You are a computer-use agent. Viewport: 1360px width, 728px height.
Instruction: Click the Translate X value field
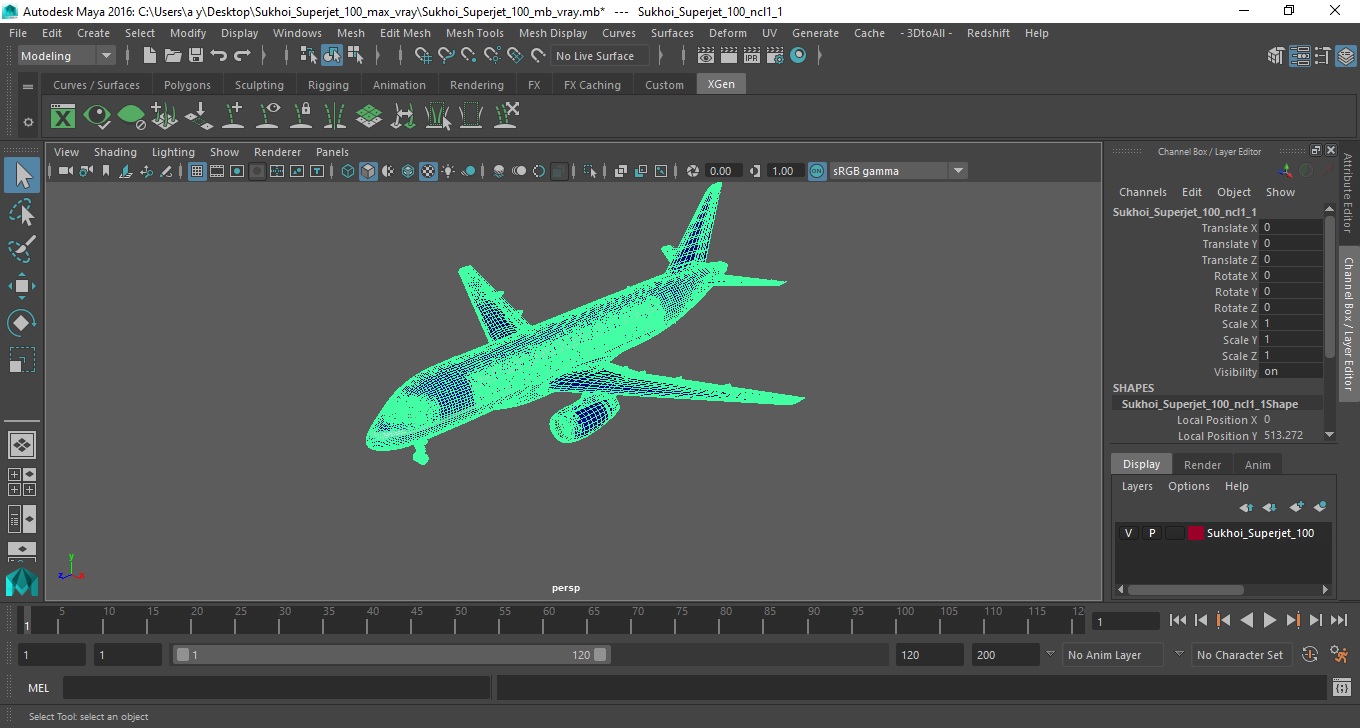(x=1290, y=228)
